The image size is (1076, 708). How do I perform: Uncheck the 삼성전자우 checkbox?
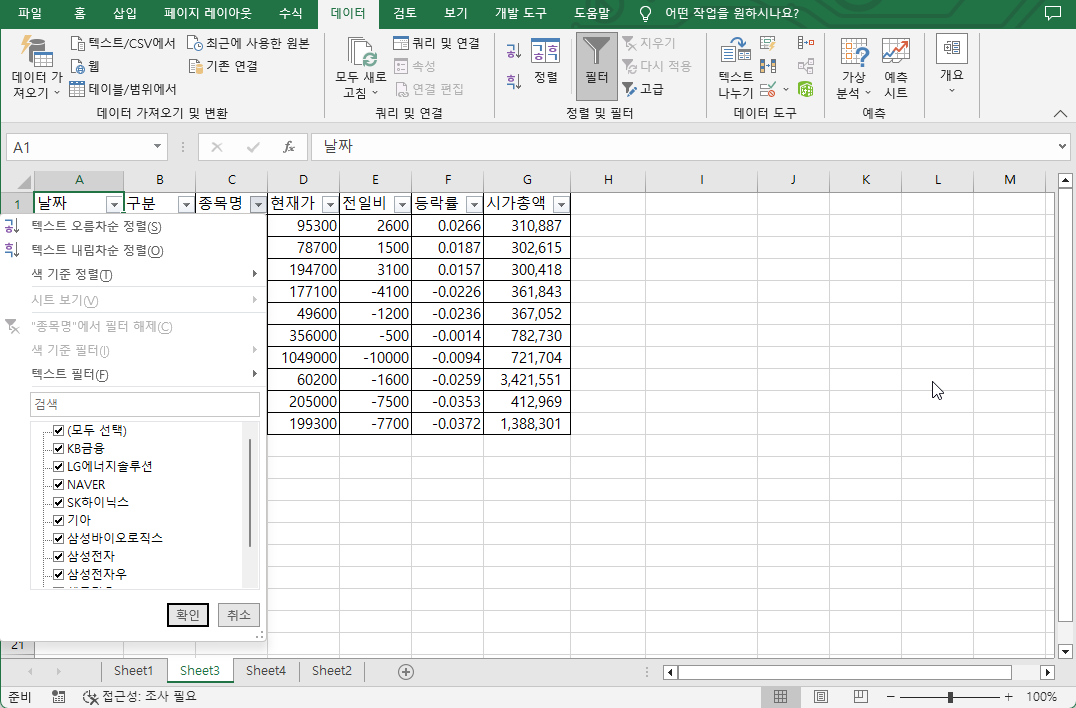tap(58, 574)
